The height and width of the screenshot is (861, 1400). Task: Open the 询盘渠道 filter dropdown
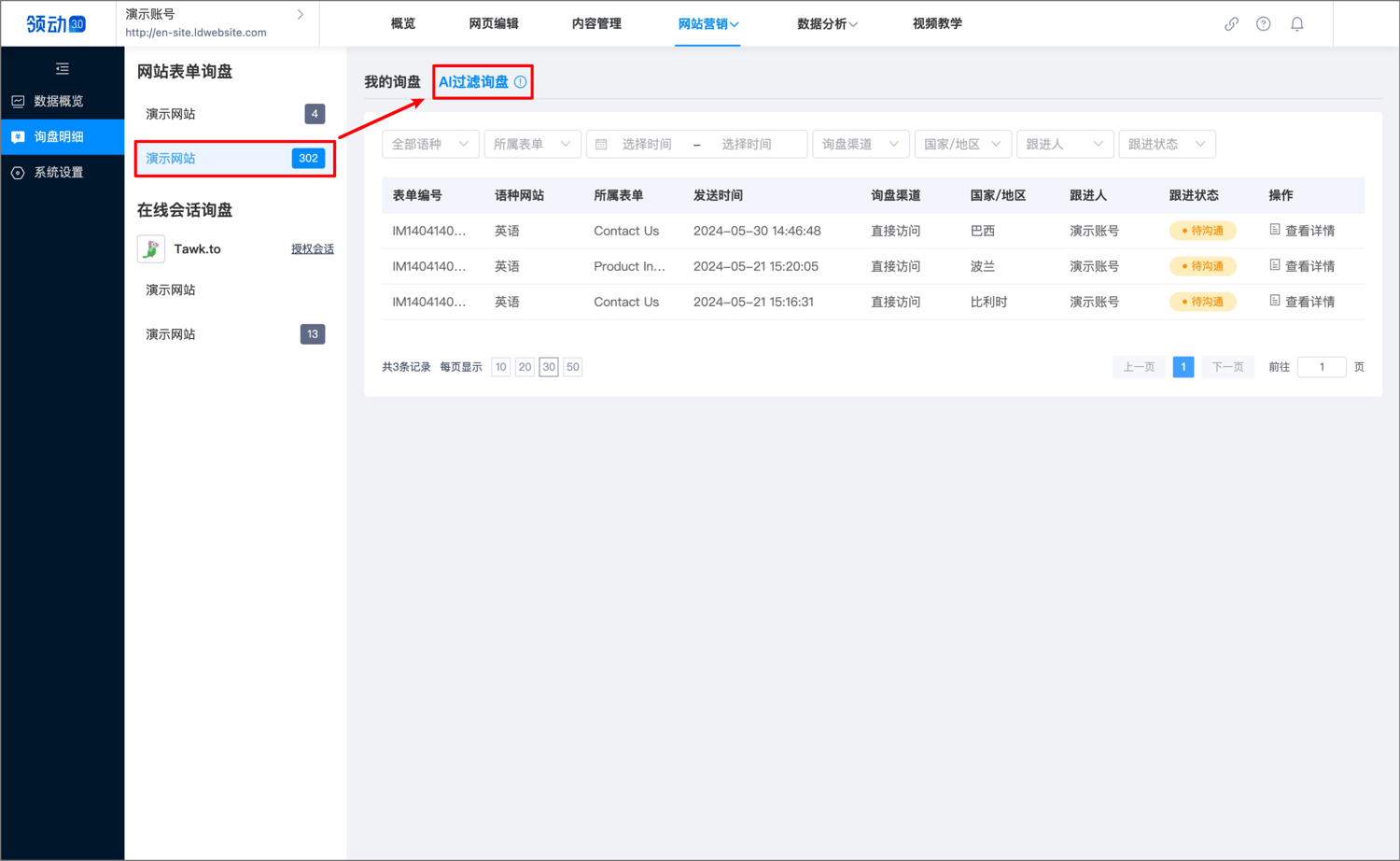coord(860,145)
